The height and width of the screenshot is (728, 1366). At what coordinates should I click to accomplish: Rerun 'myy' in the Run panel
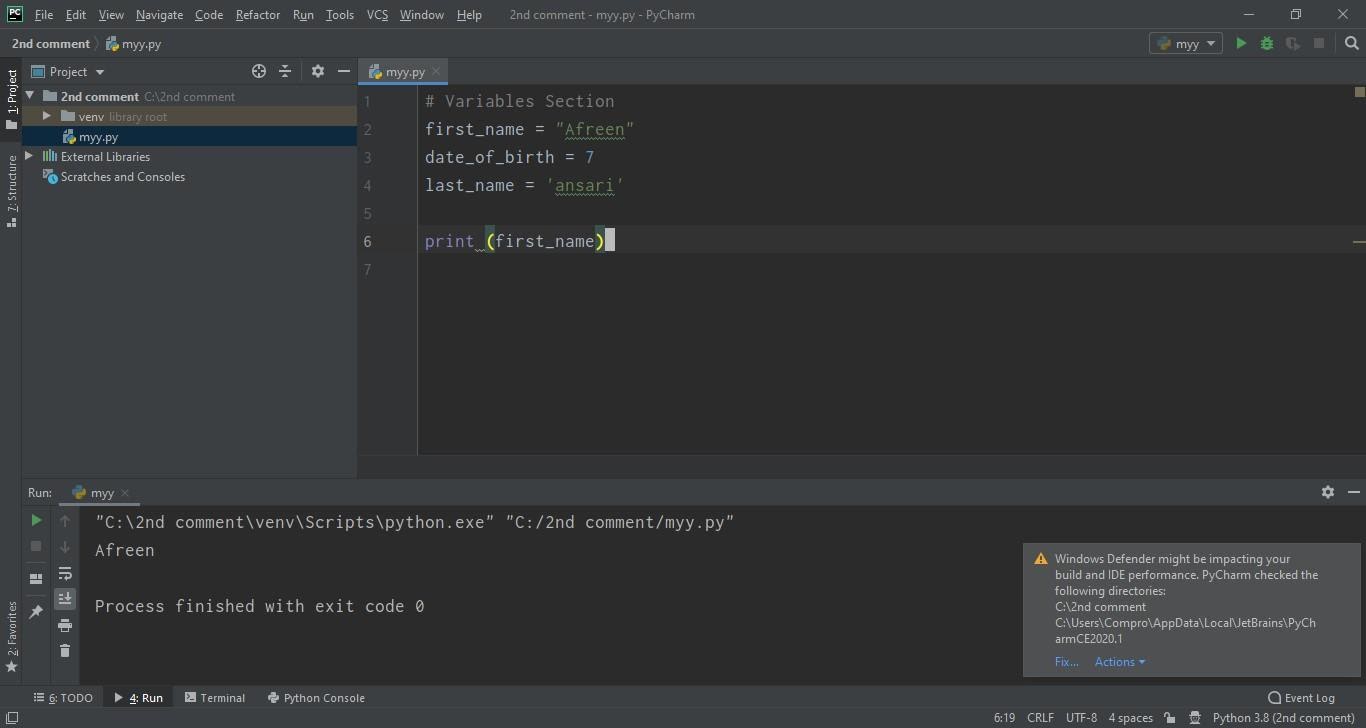click(x=36, y=520)
